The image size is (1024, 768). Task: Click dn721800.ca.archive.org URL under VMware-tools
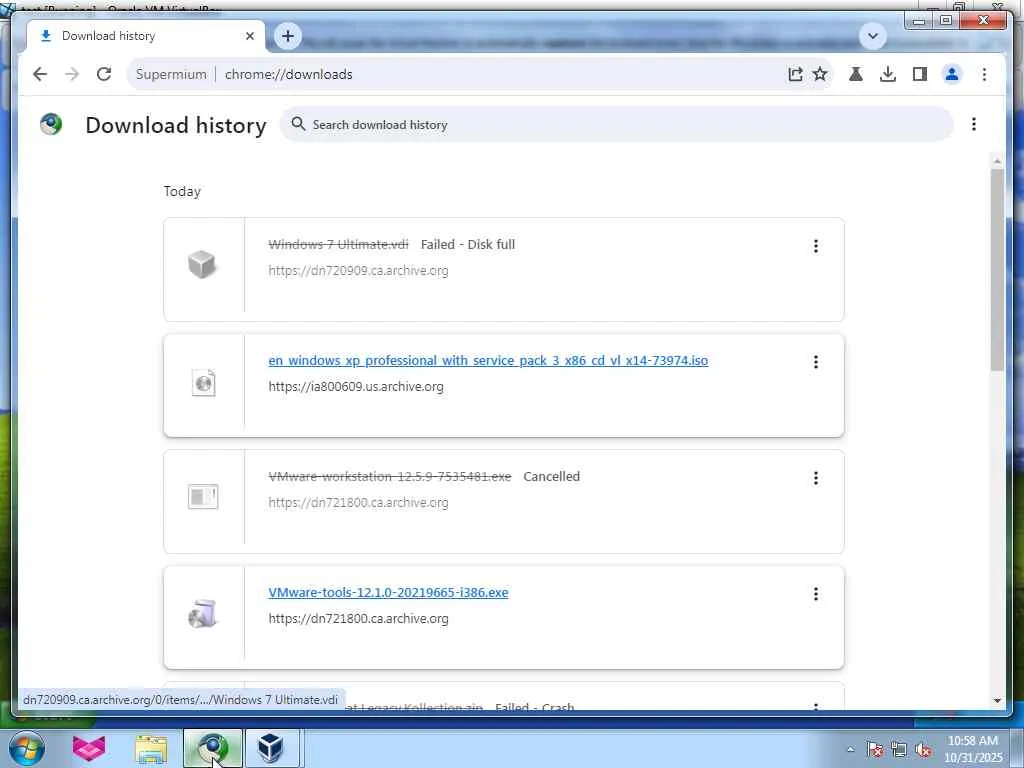point(359,618)
